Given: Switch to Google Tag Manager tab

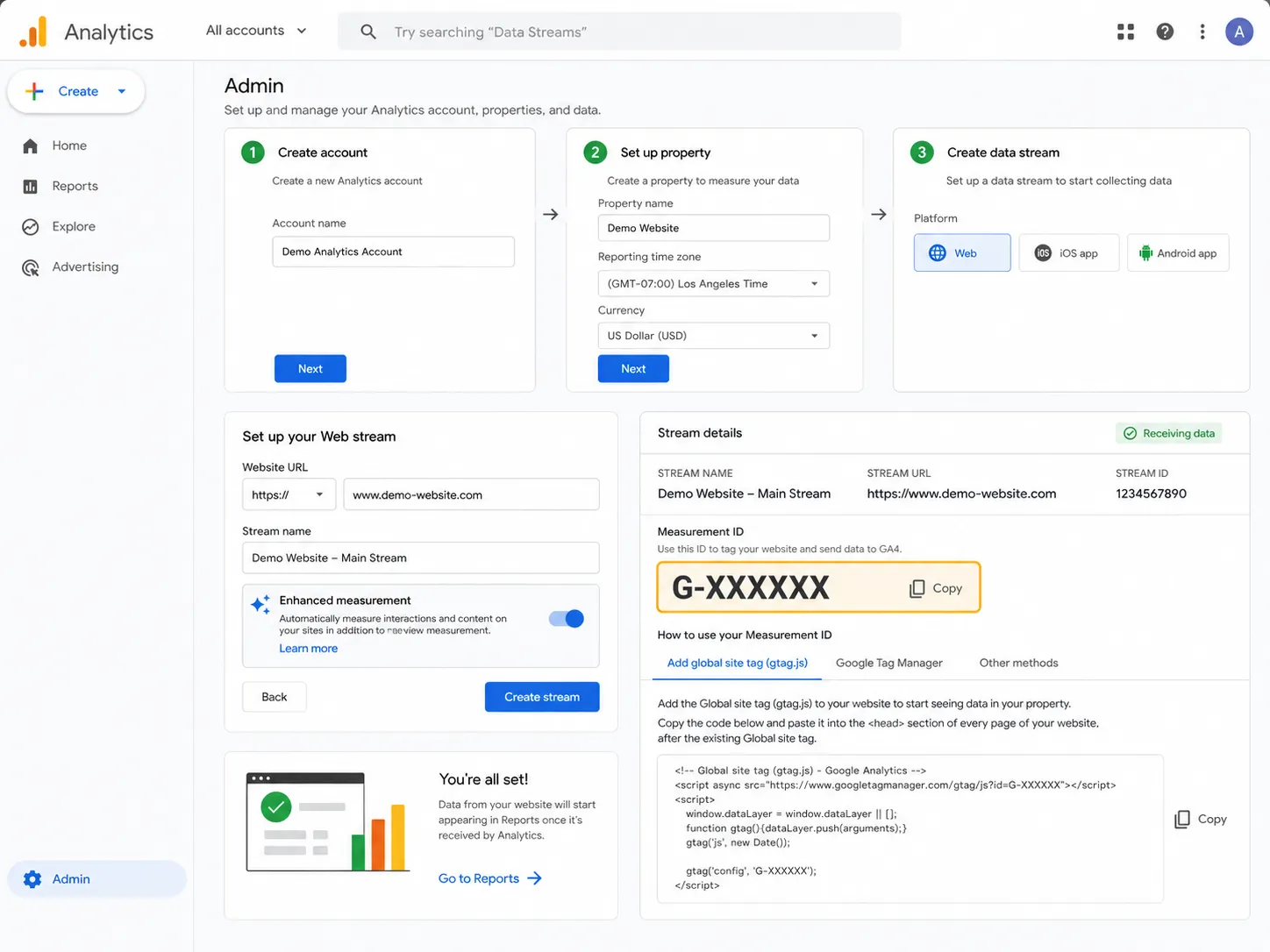Looking at the screenshot, I should tap(888, 663).
